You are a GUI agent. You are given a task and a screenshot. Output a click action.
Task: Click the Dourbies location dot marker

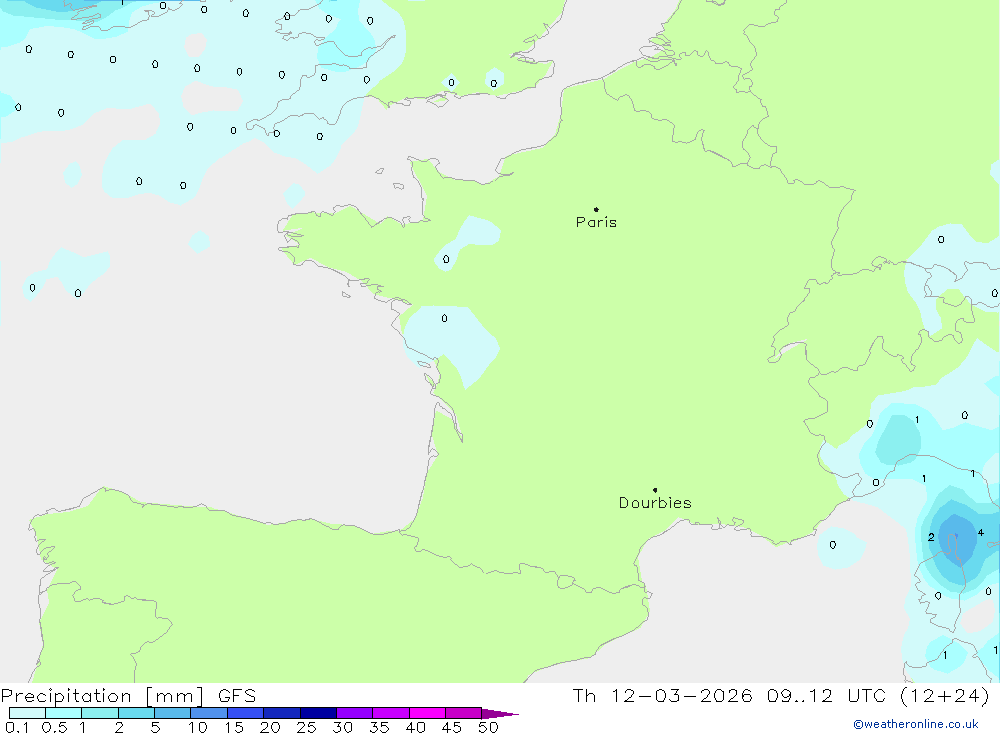(x=655, y=490)
